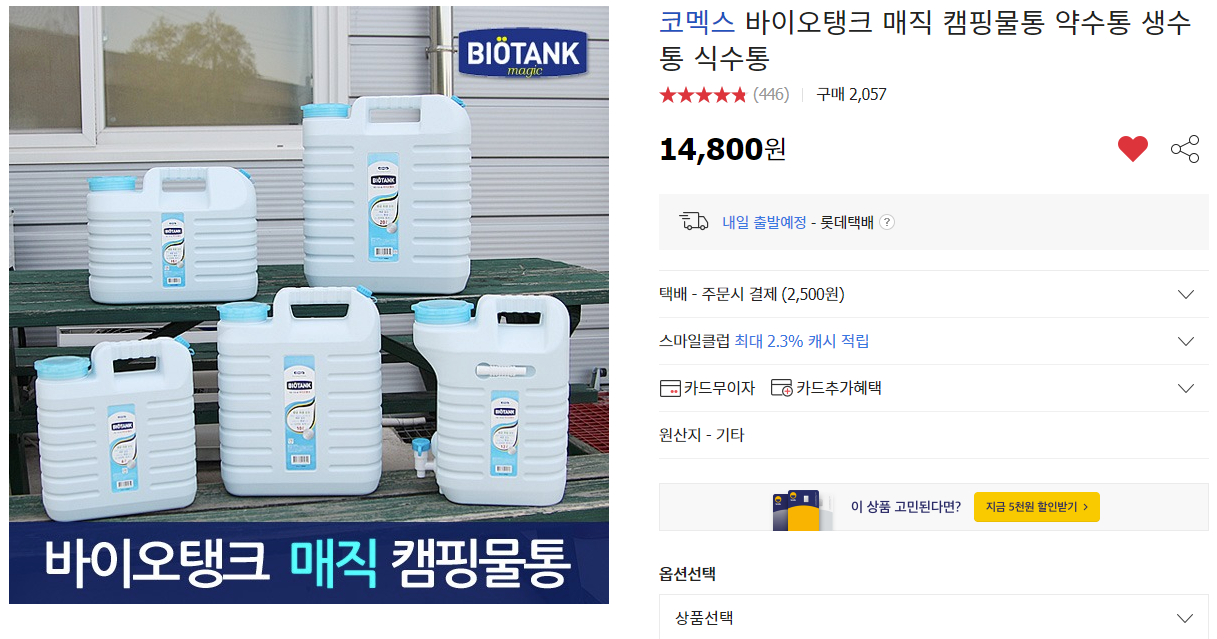This screenshot has height=639, width=1217.
Task: Open the main product water tank image
Action: (x=309, y=305)
